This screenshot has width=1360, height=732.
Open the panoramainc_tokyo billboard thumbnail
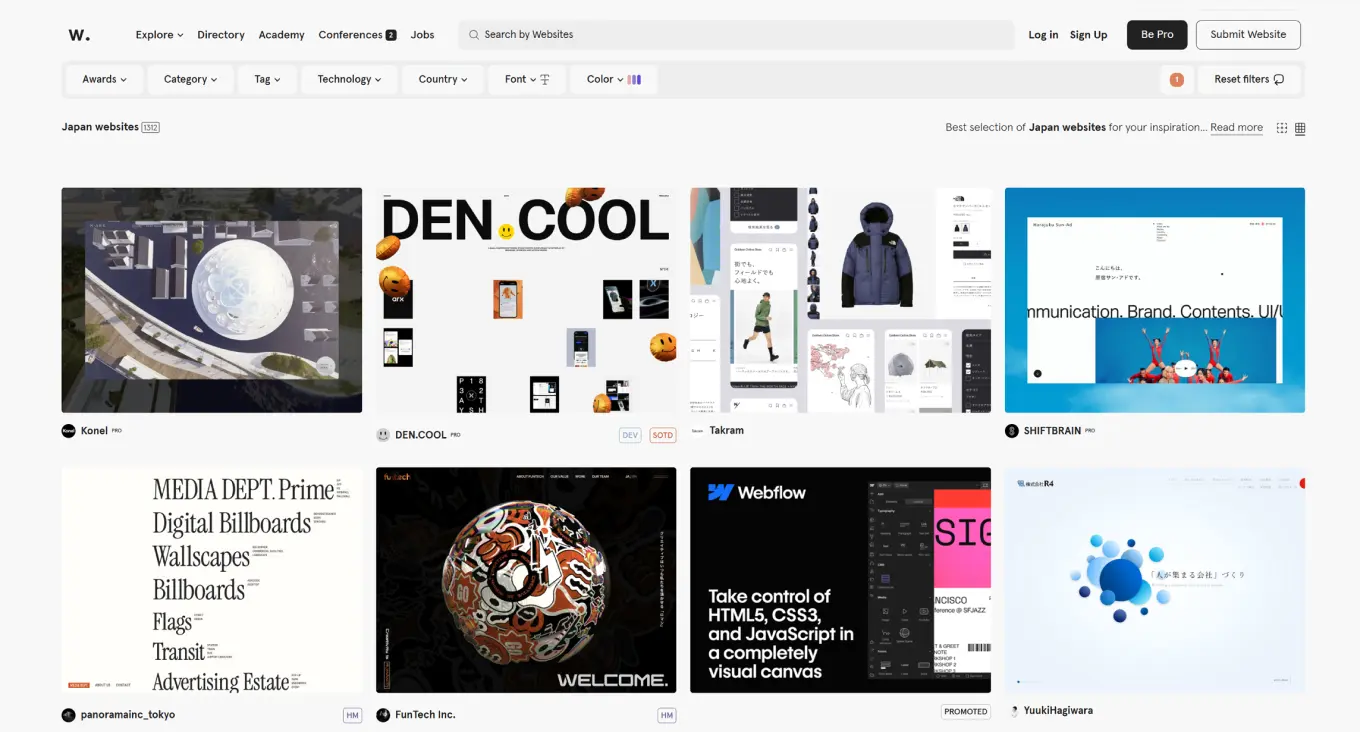pos(212,580)
